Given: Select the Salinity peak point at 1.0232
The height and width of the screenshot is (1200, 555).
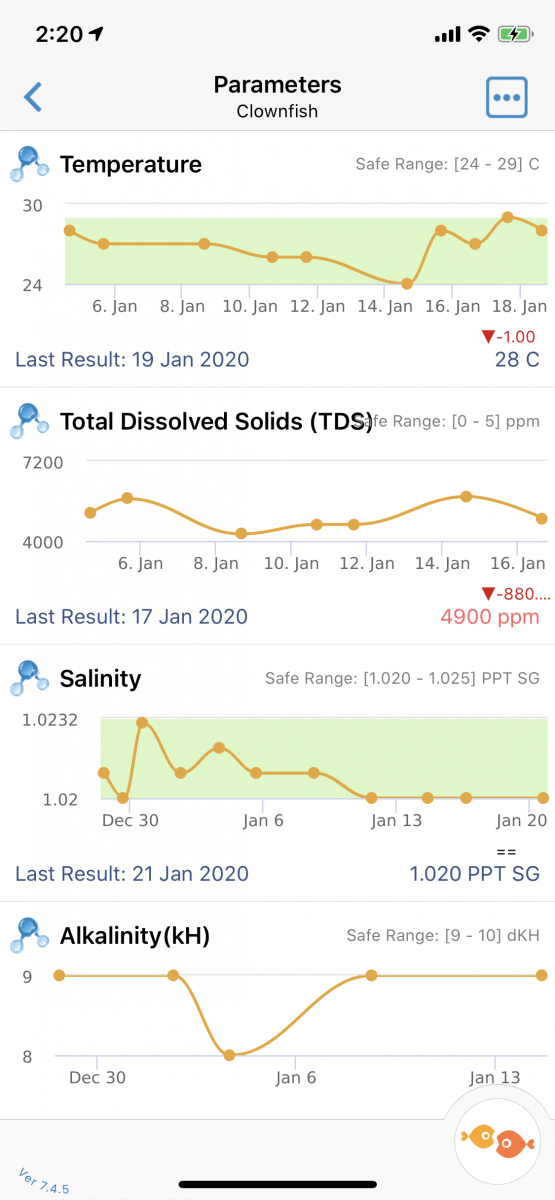Looking at the screenshot, I should pos(142,721).
